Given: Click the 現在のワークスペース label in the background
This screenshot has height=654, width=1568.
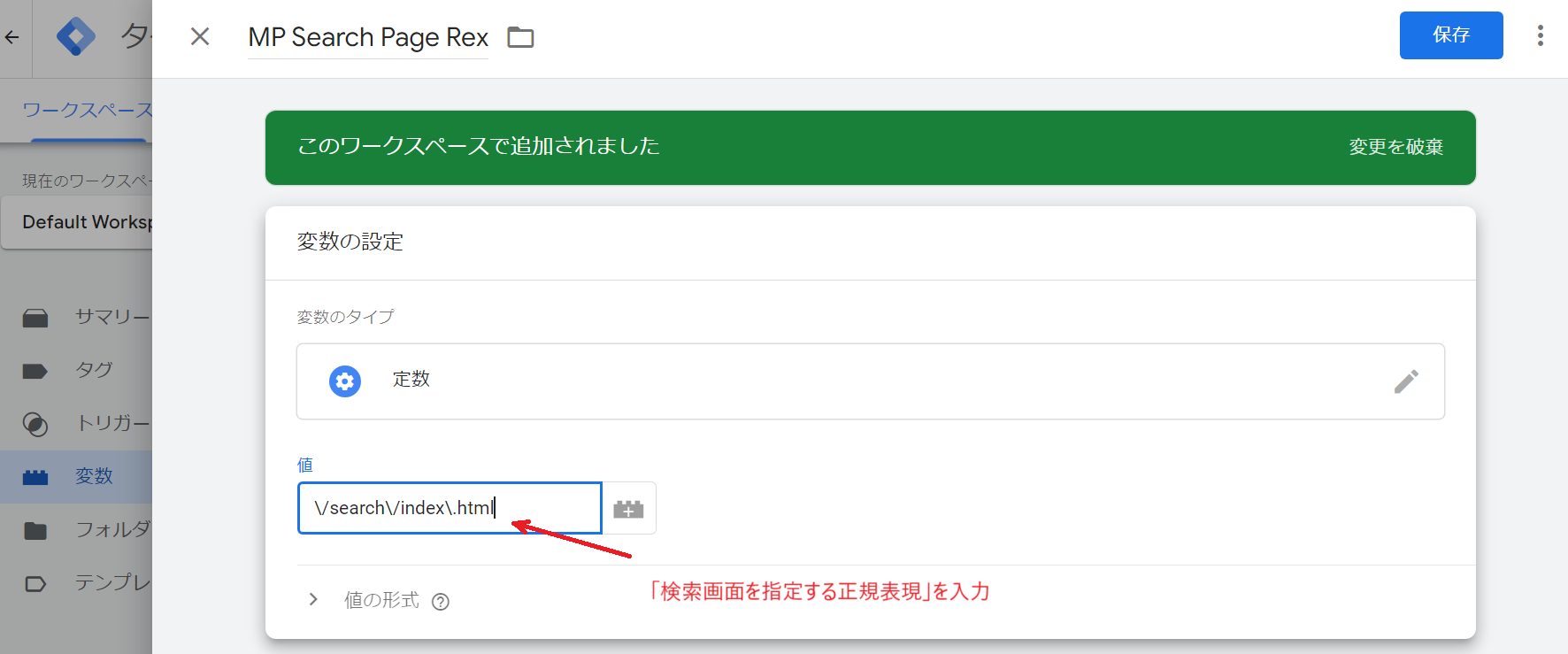Looking at the screenshot, I should point(87,181).
